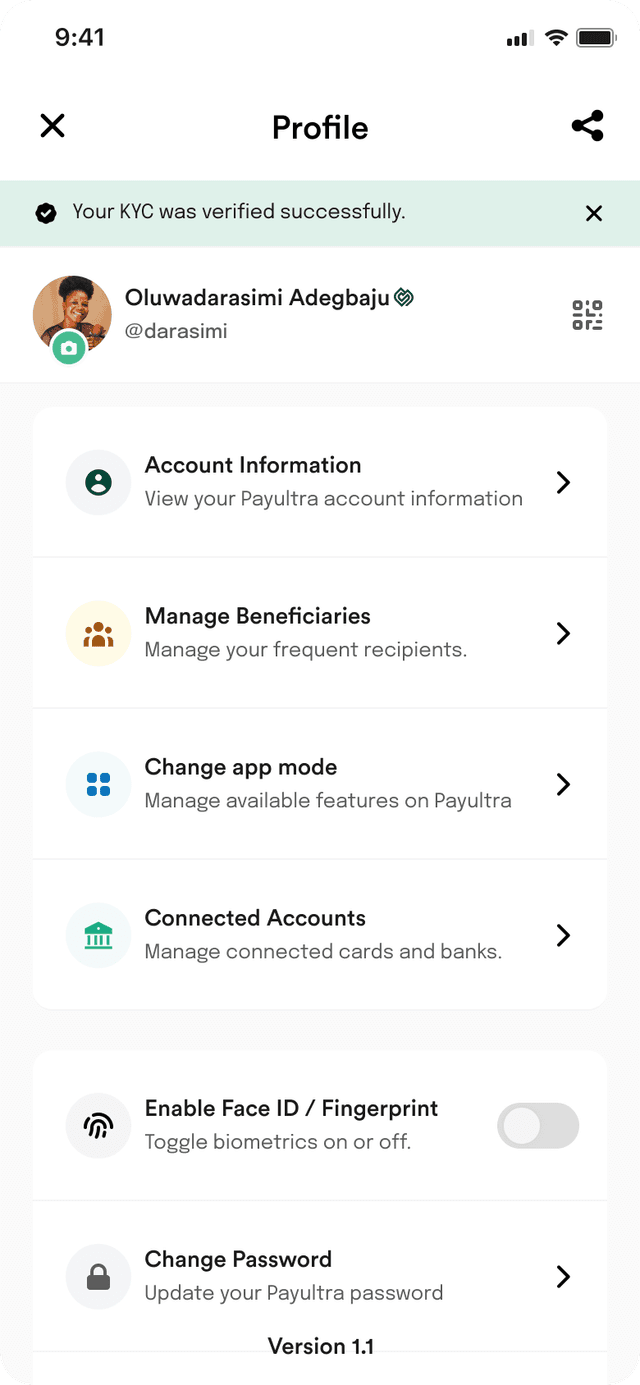Click the Account Information person icon
This screenshot has height=1385, width=640.
click(98, 482)
